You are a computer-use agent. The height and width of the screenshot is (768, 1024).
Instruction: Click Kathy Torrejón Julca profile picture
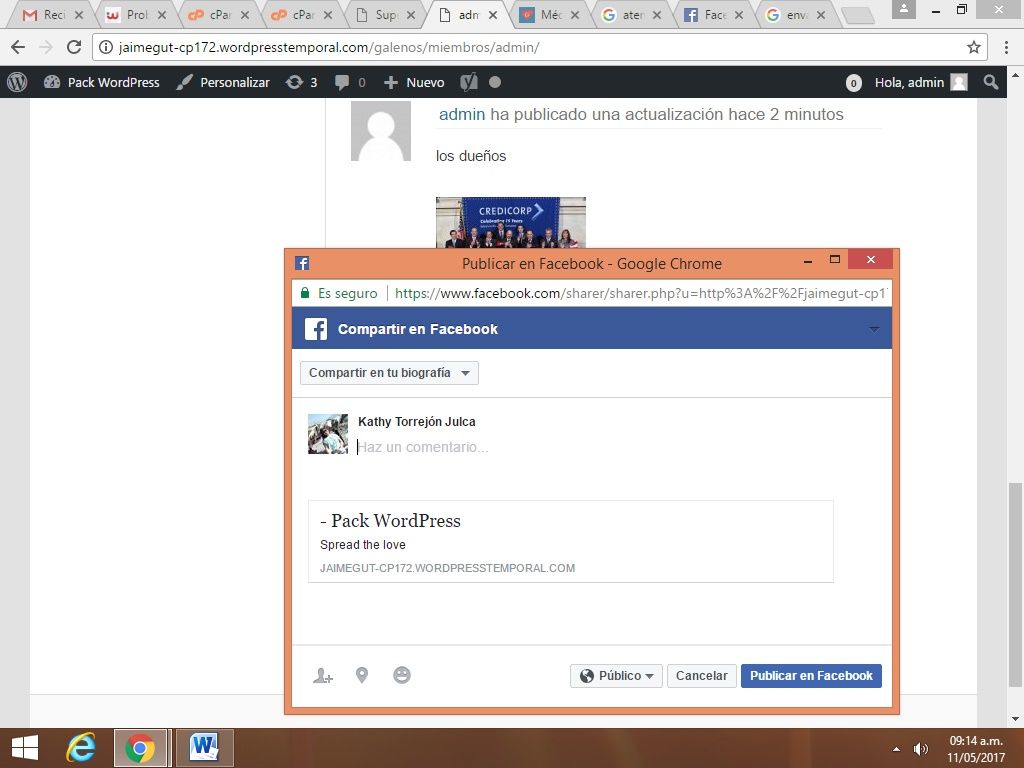(328, 434)
